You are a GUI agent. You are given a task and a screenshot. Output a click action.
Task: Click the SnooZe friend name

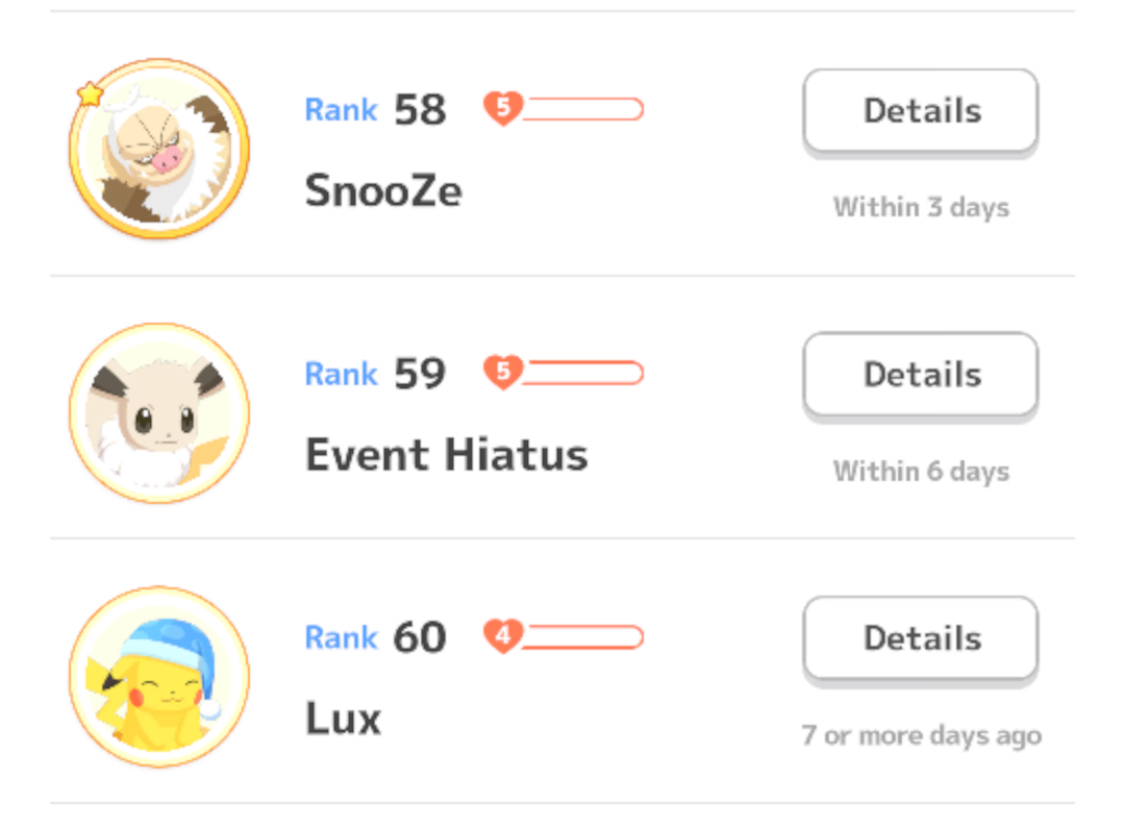coord(384,191)
